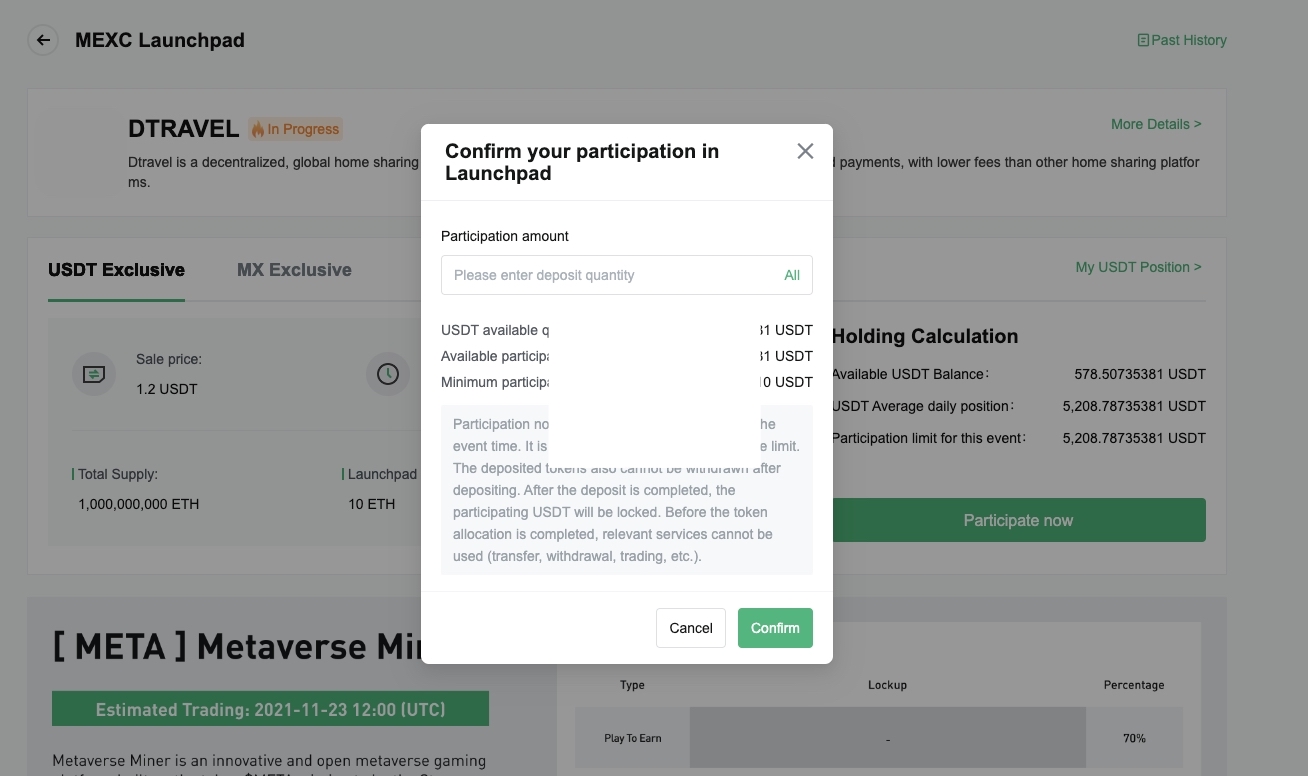Screen dimensions: 1308x776
Task: Click the All button inside deposit field
Action: tap(792, 275)
